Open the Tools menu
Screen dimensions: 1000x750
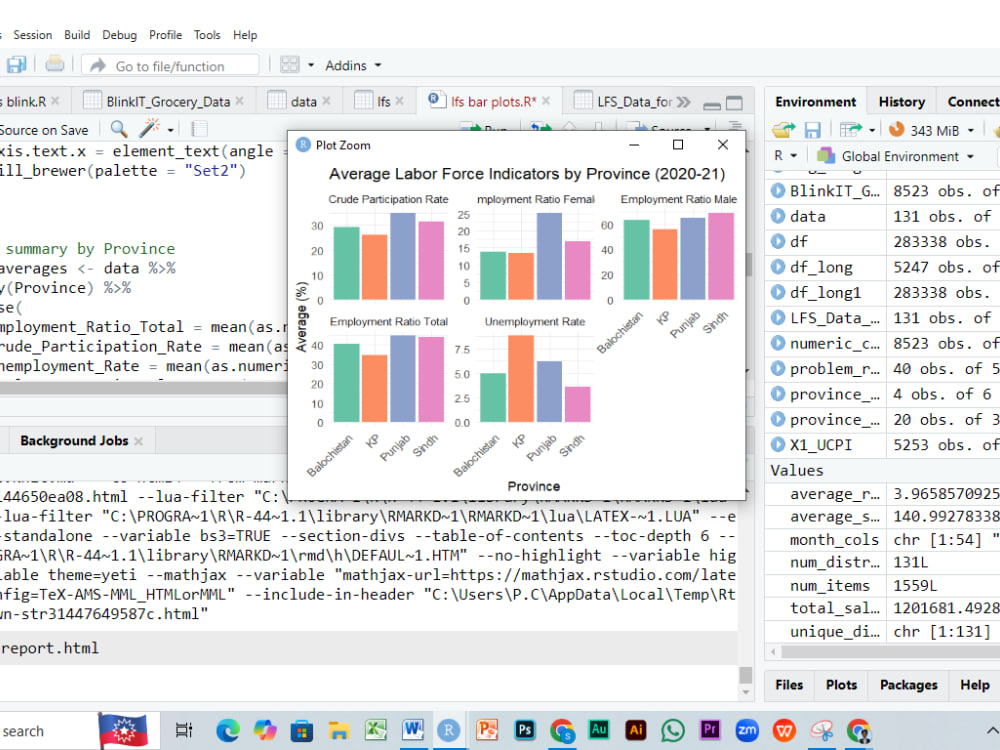207,35
